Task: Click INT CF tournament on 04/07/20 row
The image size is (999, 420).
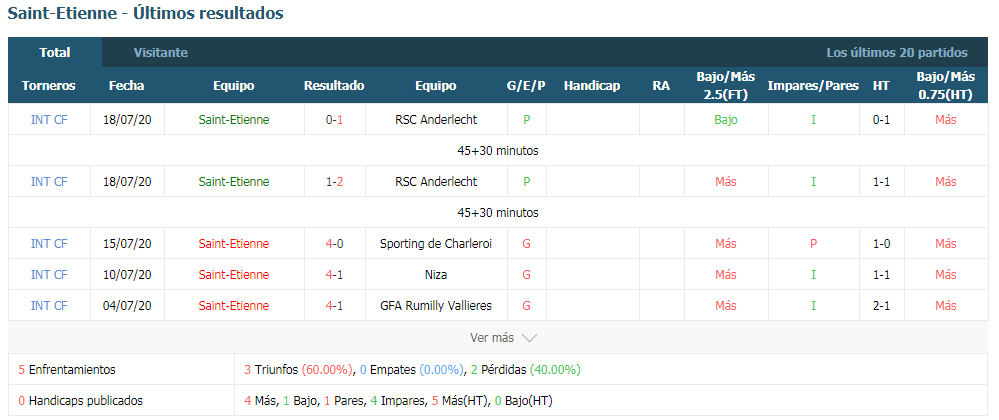Action: (49, 306)
